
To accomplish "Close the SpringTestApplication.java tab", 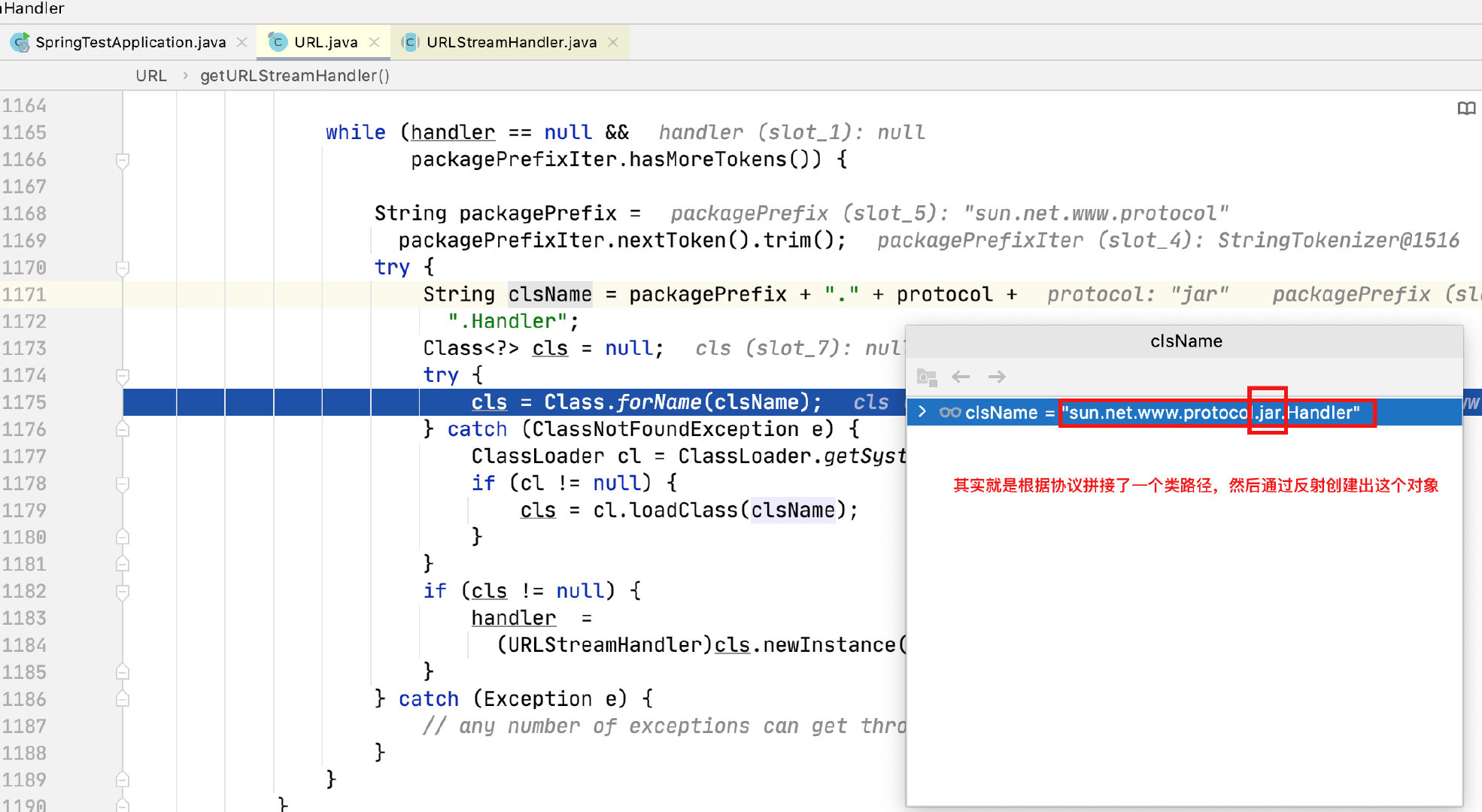I will tap(241, 42).
